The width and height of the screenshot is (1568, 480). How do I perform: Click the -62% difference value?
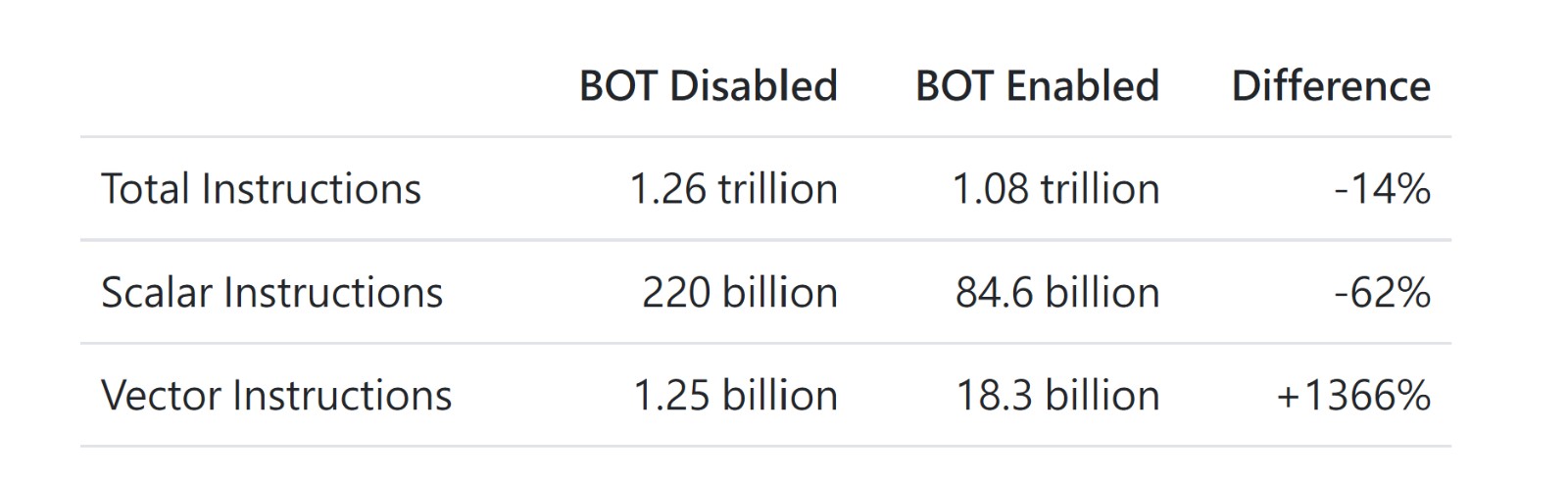pyautogui.click(x=1382, y=293)
